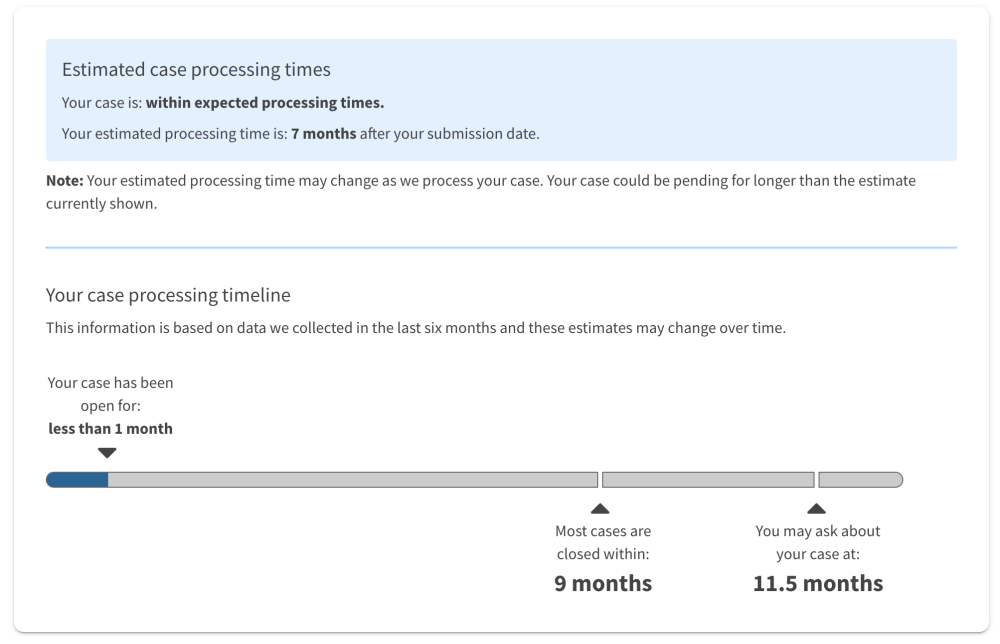Click the 'Most cases are closed within:' label
Screen dimensions: 1000x644
pos(603,542)
